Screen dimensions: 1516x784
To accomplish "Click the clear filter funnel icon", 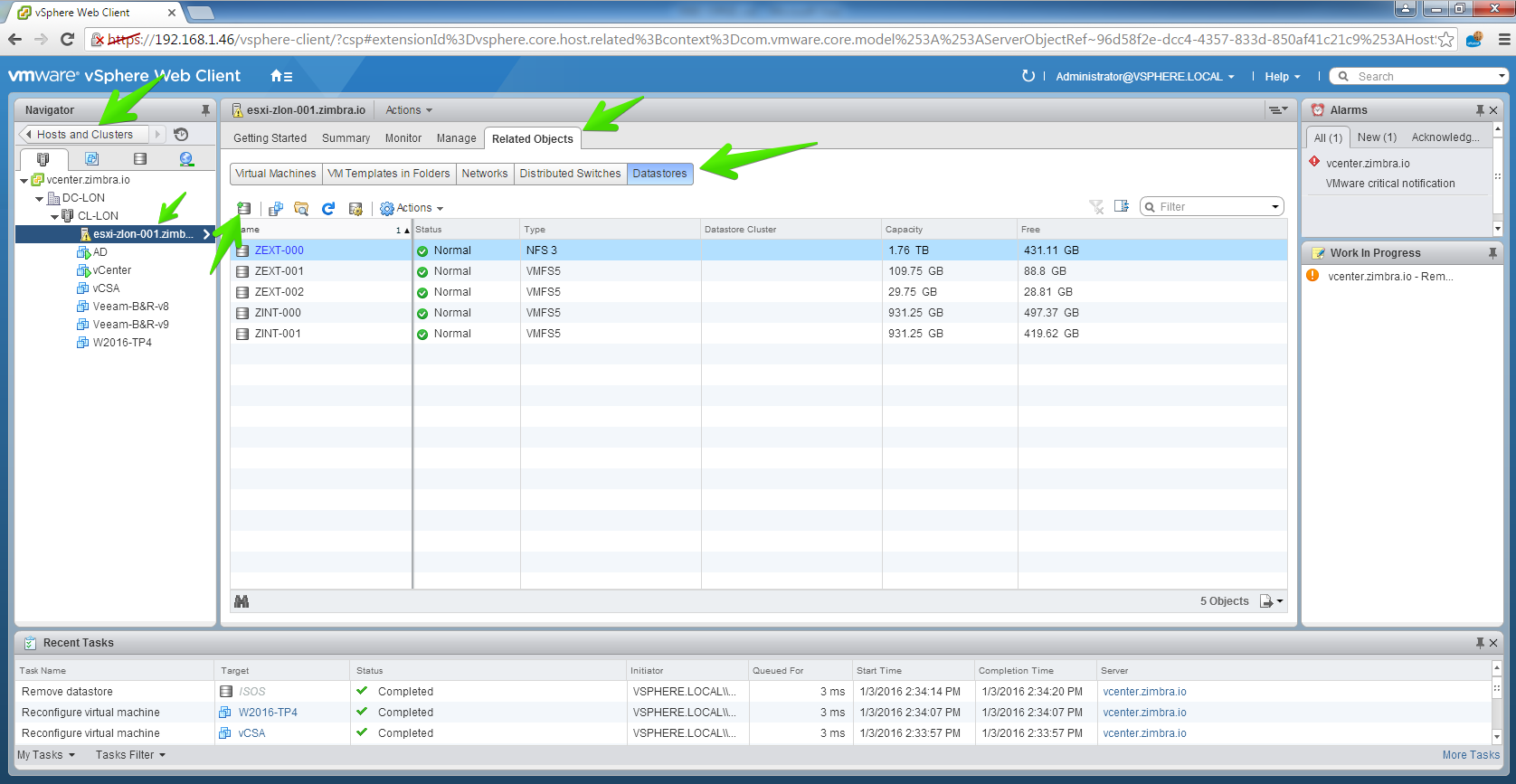I will tap(1096, 207).
